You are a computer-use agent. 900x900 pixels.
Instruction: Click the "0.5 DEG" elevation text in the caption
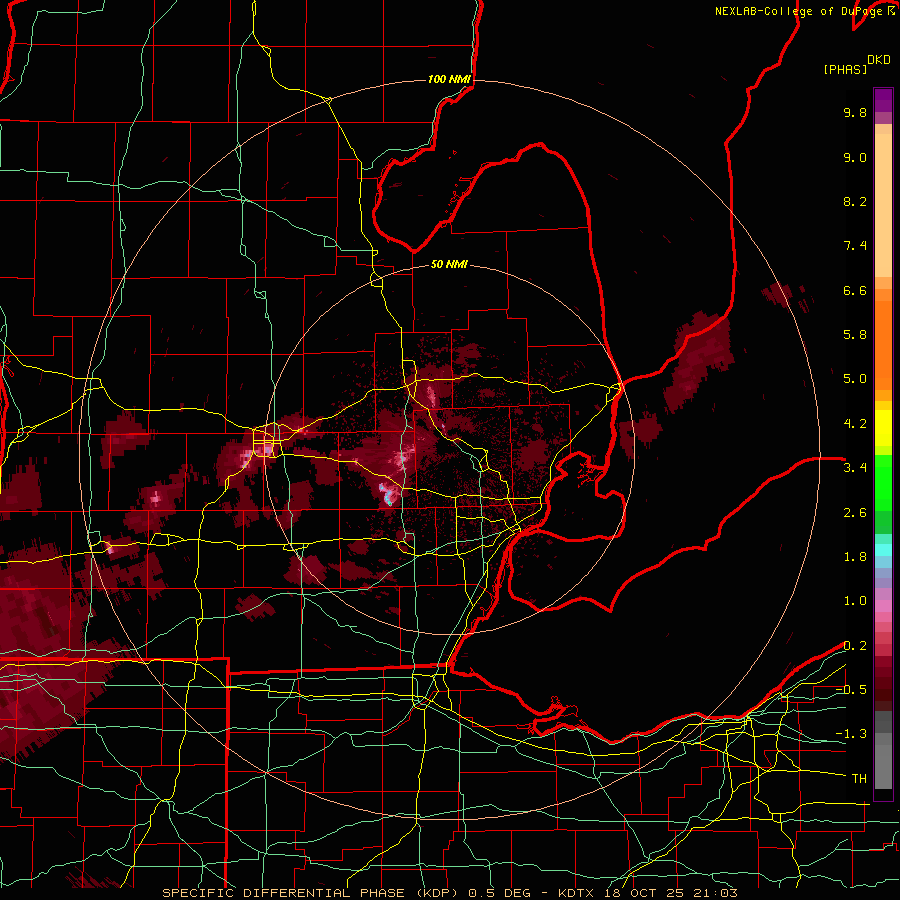[500, 893]
